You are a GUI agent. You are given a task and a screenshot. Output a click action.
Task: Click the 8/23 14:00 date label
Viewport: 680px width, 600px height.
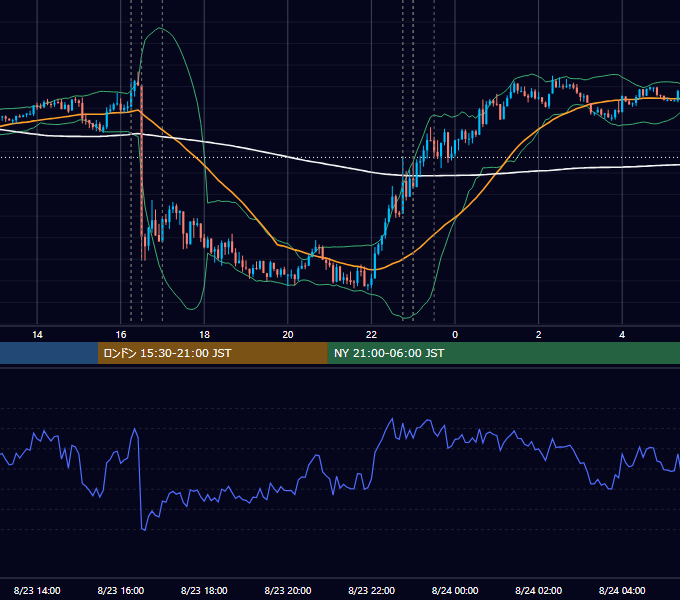point(37,590)
